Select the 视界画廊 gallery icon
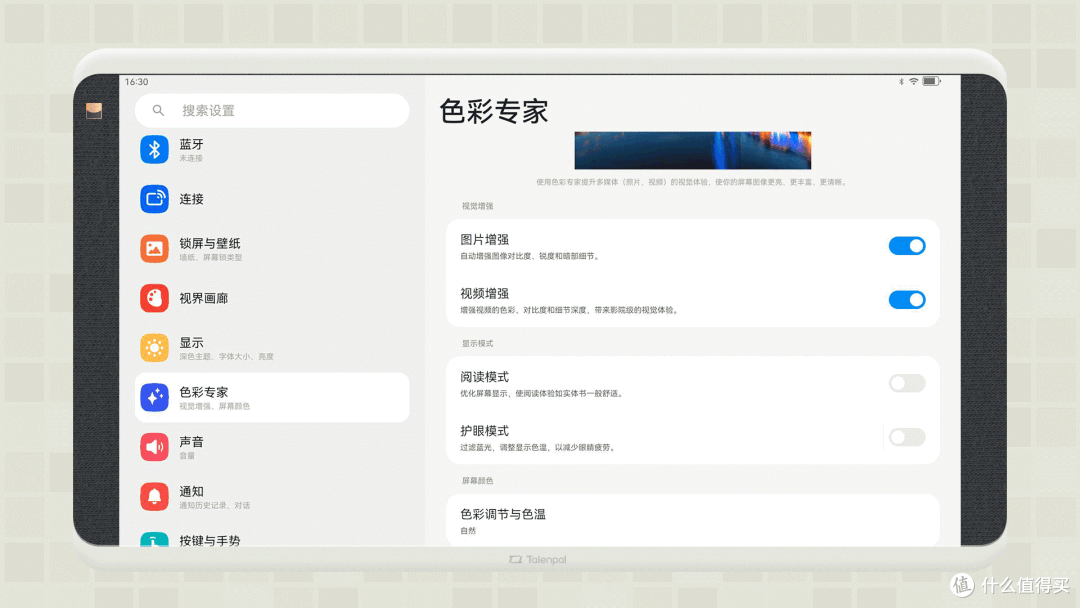This screenshot has width=1080, height=608. (x=154, y=298)
